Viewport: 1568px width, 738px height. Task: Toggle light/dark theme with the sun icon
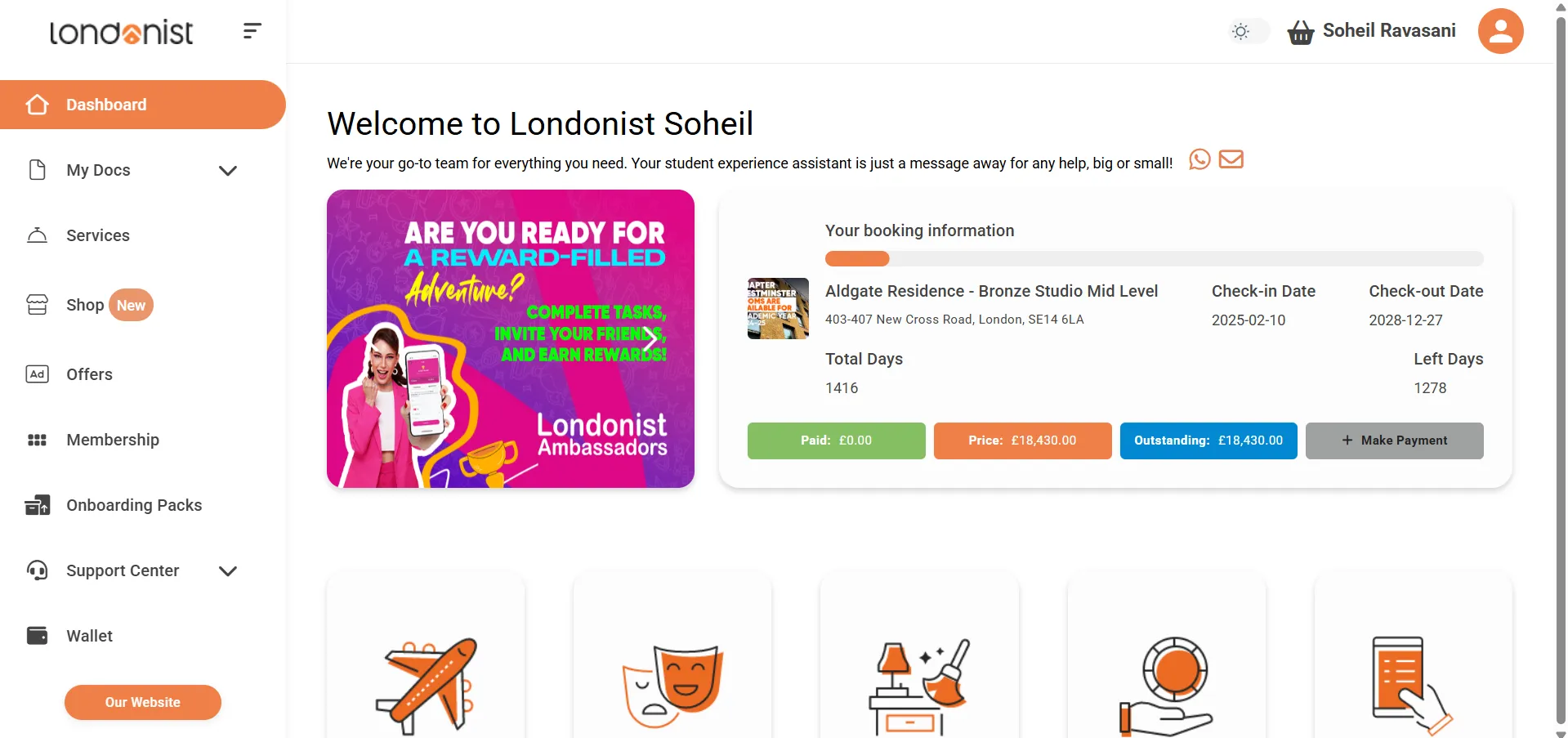[x=1240, y=31]
